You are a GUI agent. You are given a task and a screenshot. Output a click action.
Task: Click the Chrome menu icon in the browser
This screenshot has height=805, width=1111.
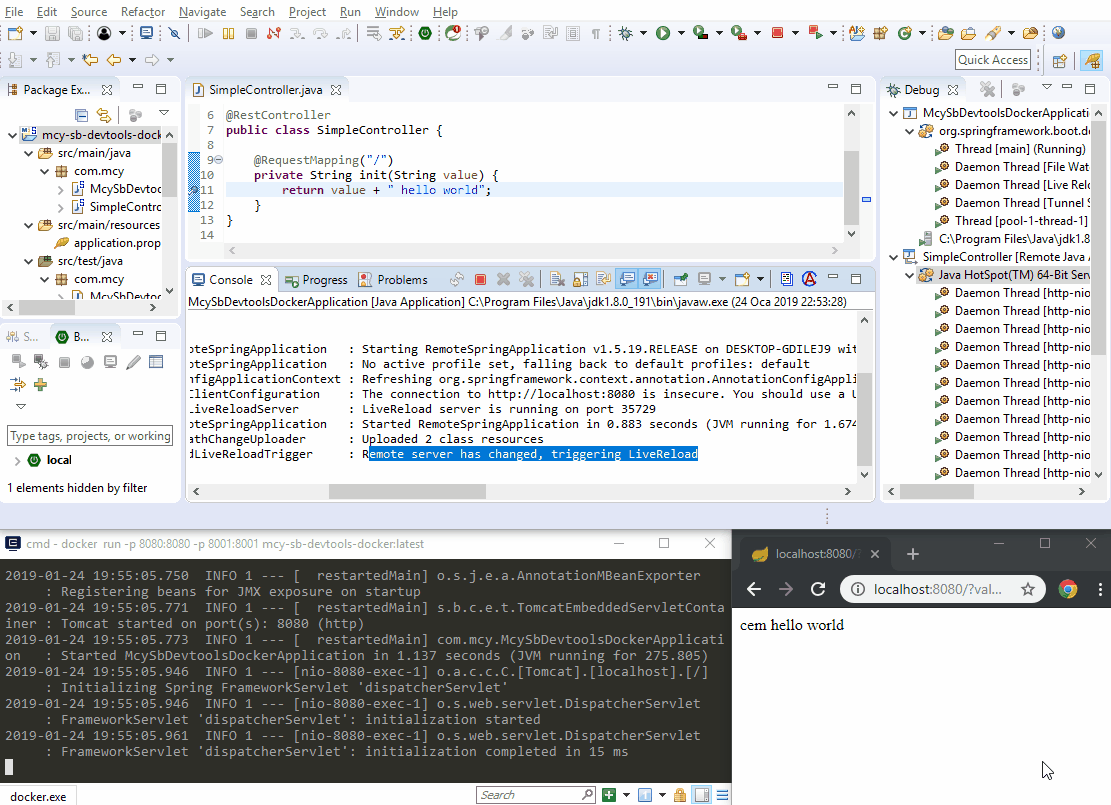pos(1097,589)
